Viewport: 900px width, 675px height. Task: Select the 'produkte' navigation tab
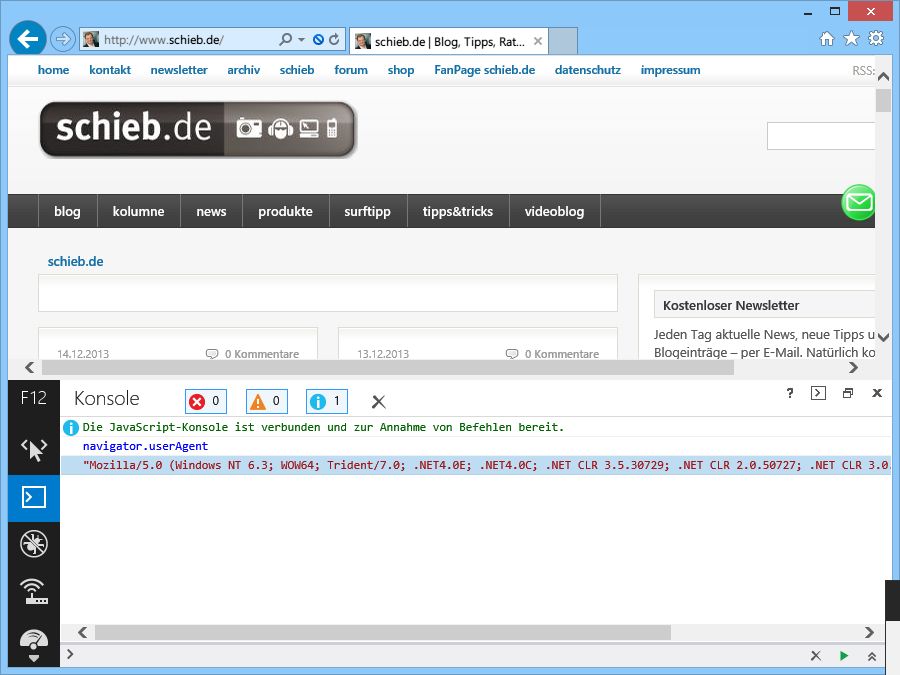(x=285, y=211)
